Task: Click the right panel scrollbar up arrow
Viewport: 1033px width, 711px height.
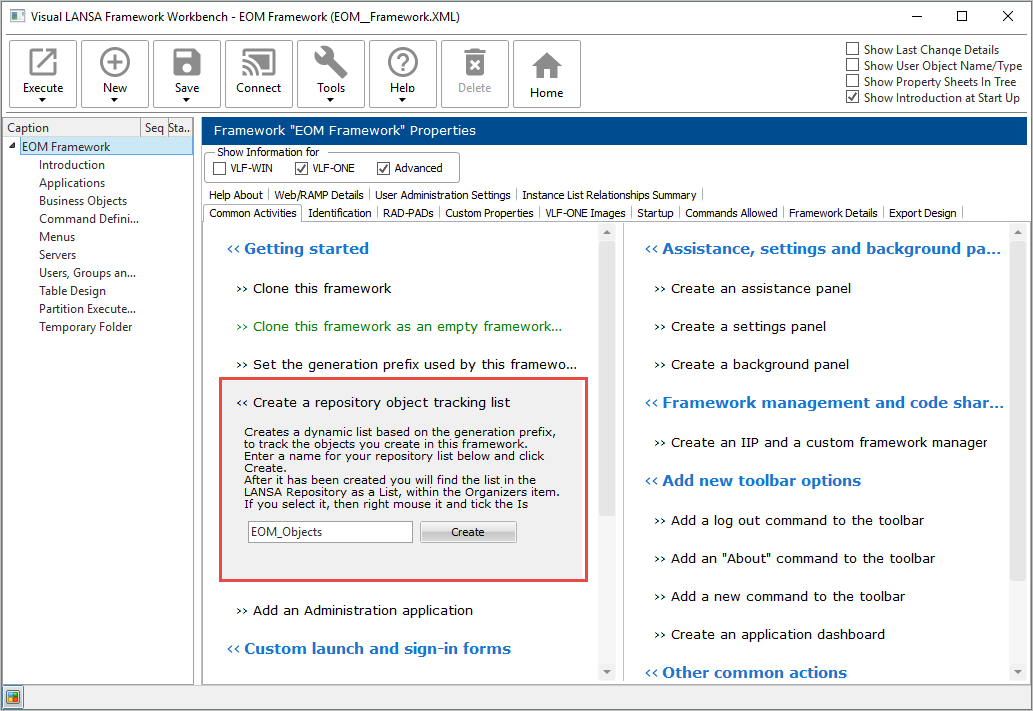Action: pos(1018,232)
